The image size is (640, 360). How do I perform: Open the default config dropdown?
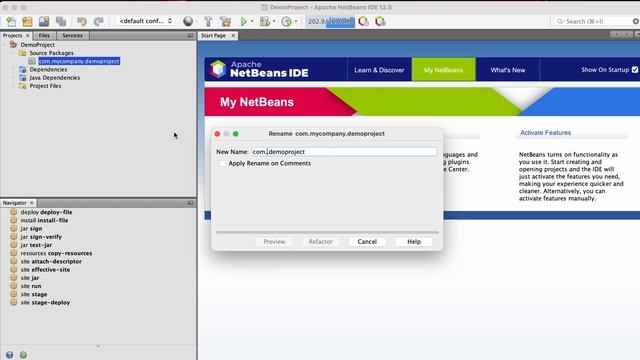(x=145, y=21)
